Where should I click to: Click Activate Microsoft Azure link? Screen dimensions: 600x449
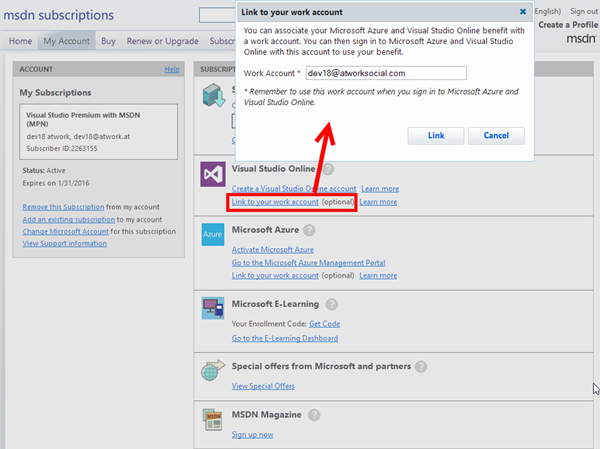[272, 250]
